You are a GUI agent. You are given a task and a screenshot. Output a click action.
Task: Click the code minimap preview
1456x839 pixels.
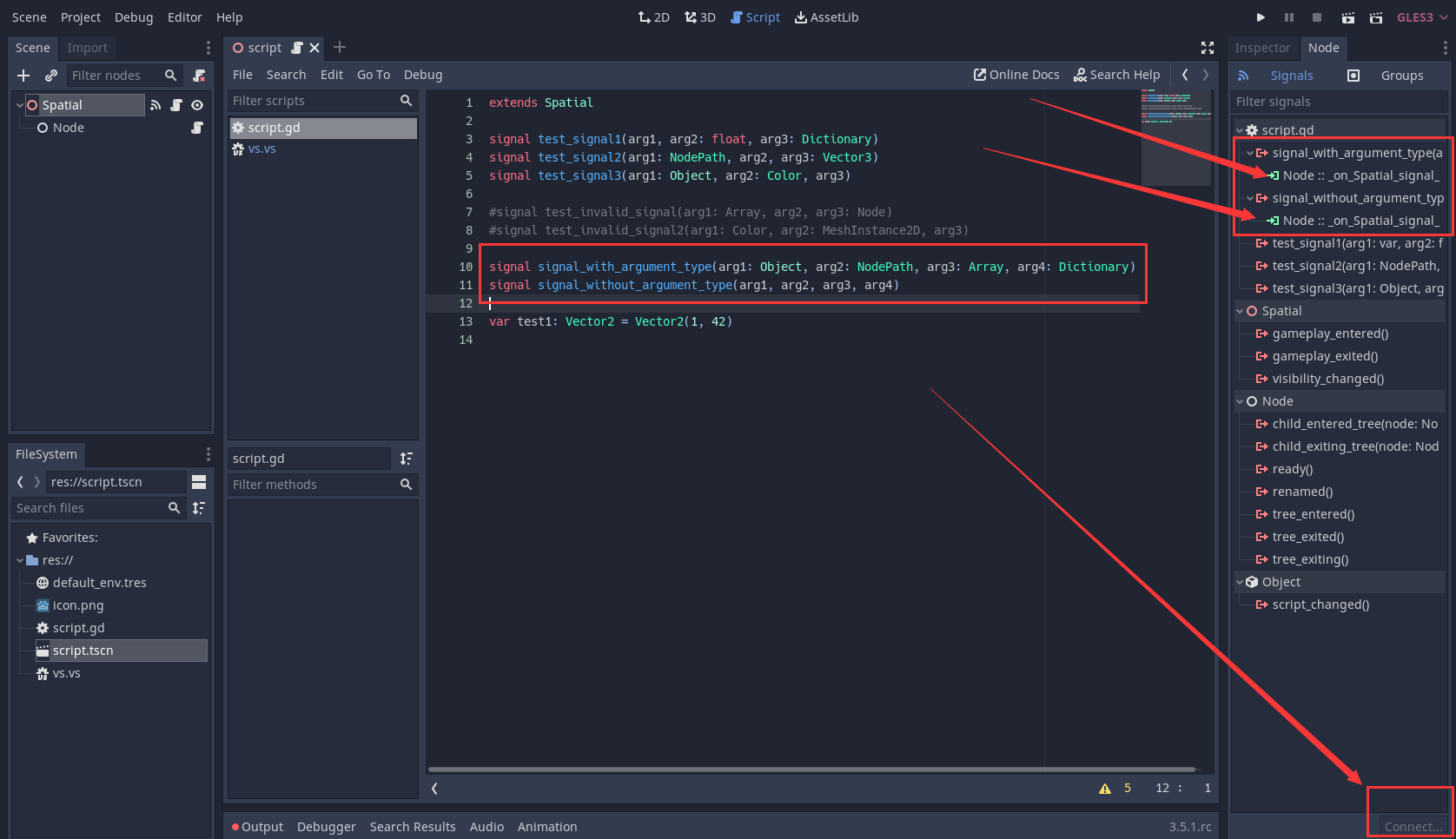[x=1175, y=137]
